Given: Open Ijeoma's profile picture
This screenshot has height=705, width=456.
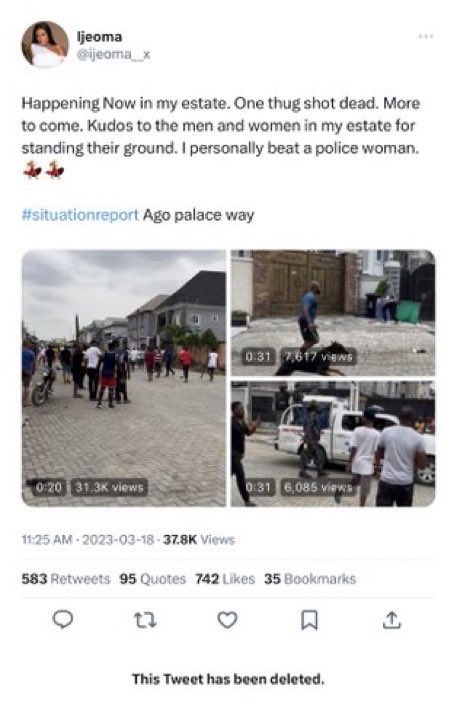Looking at the screenshot, I should tap(45, 45).
